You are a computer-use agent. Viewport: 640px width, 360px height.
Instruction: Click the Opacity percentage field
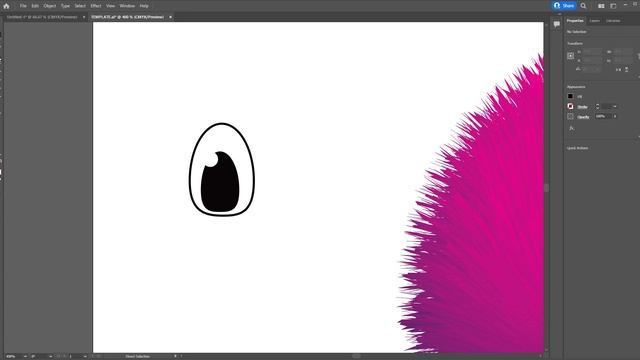pos(603,116)
